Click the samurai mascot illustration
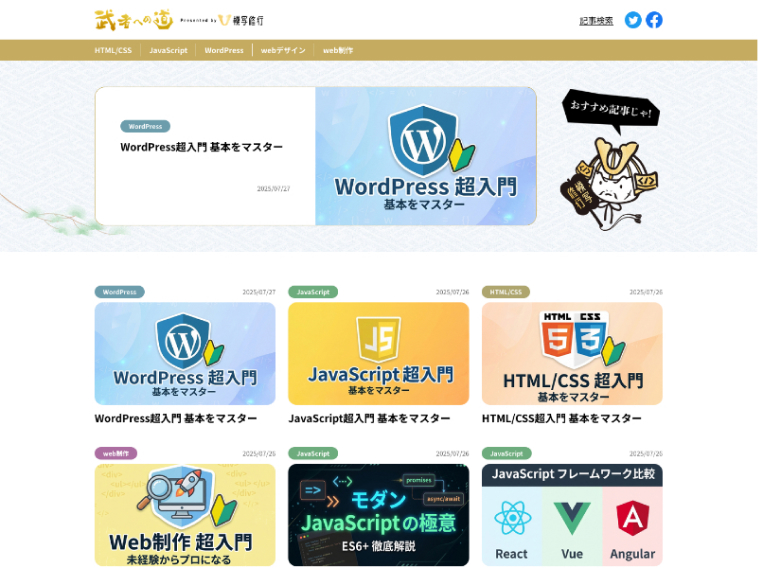 point(610,184)
